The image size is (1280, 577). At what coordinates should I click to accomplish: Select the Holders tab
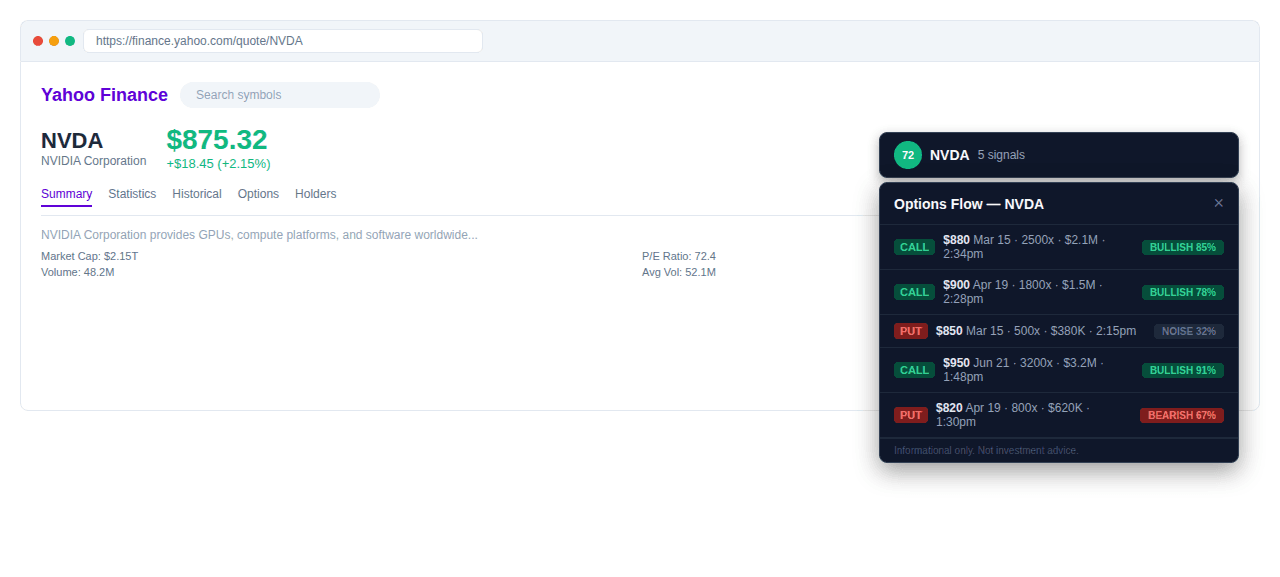[x=316, y=194]
